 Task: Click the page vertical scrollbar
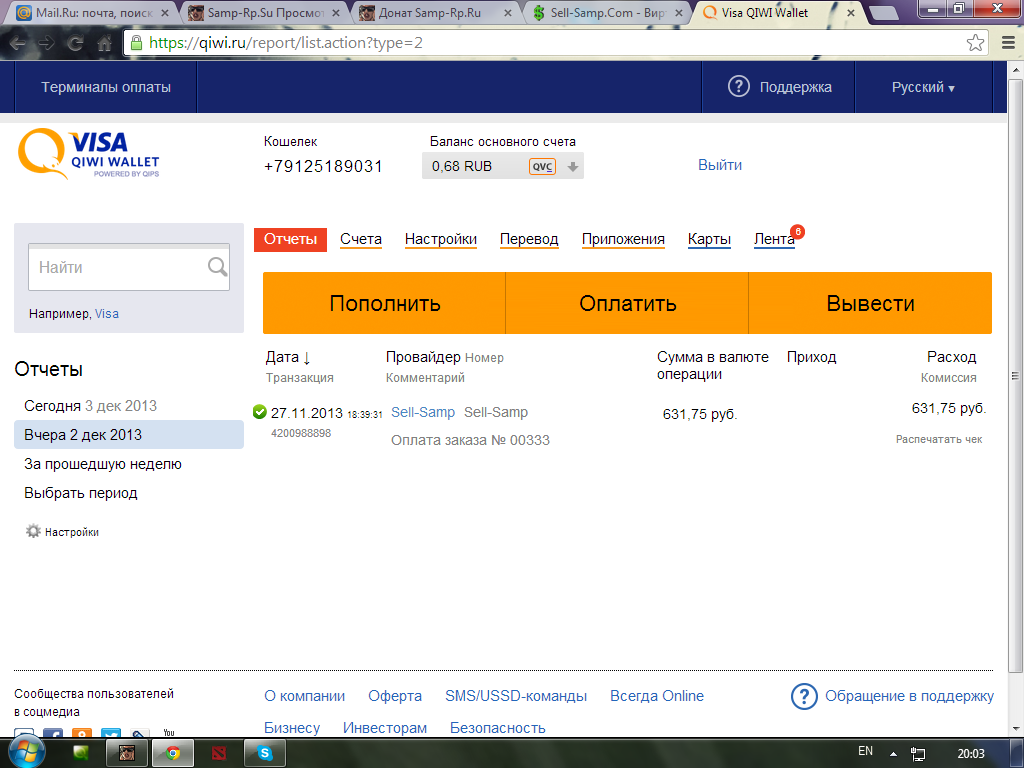pyautogui.click(x=1016, y=376)
